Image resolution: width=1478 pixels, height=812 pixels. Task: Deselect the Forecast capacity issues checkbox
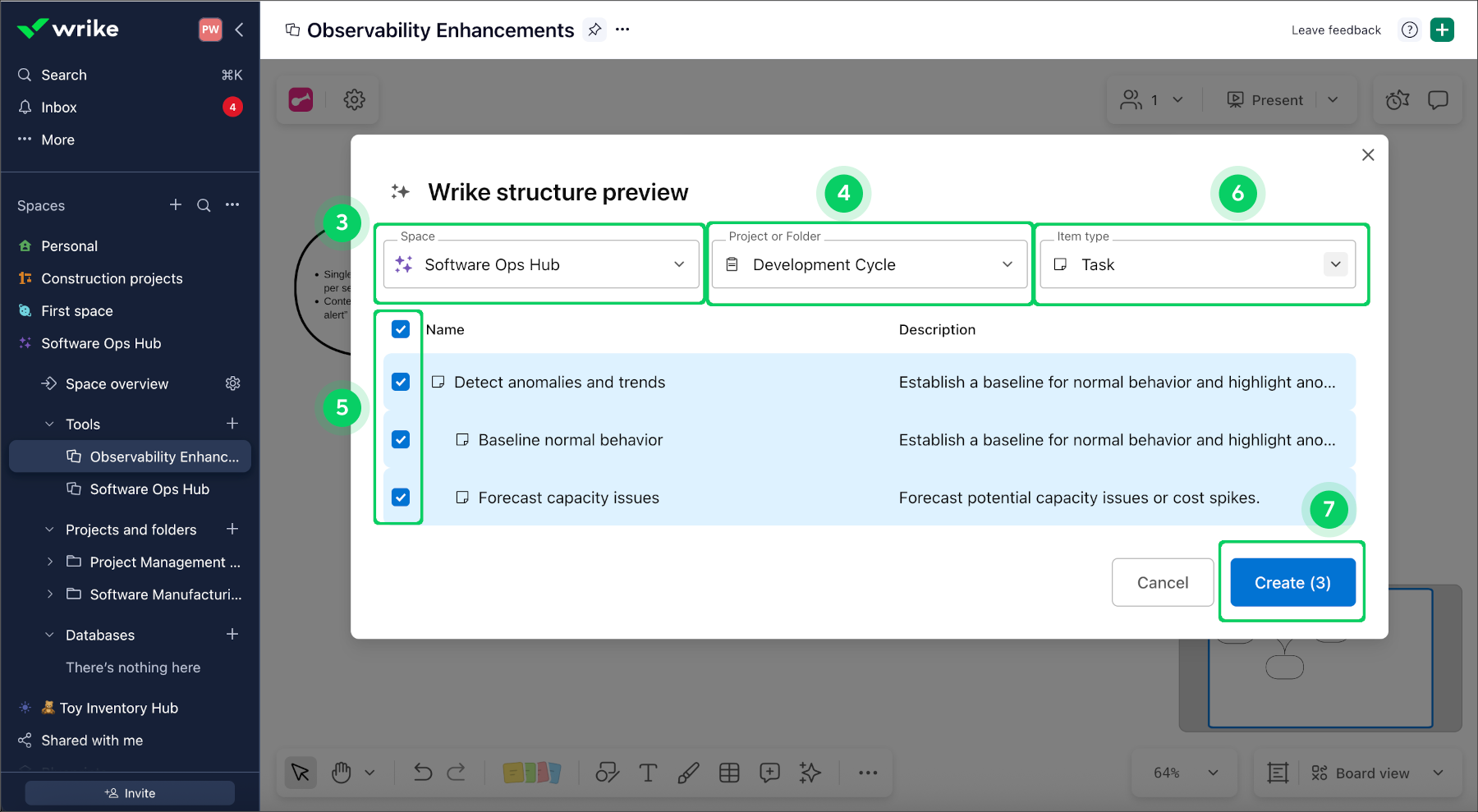tap(401, 498)
